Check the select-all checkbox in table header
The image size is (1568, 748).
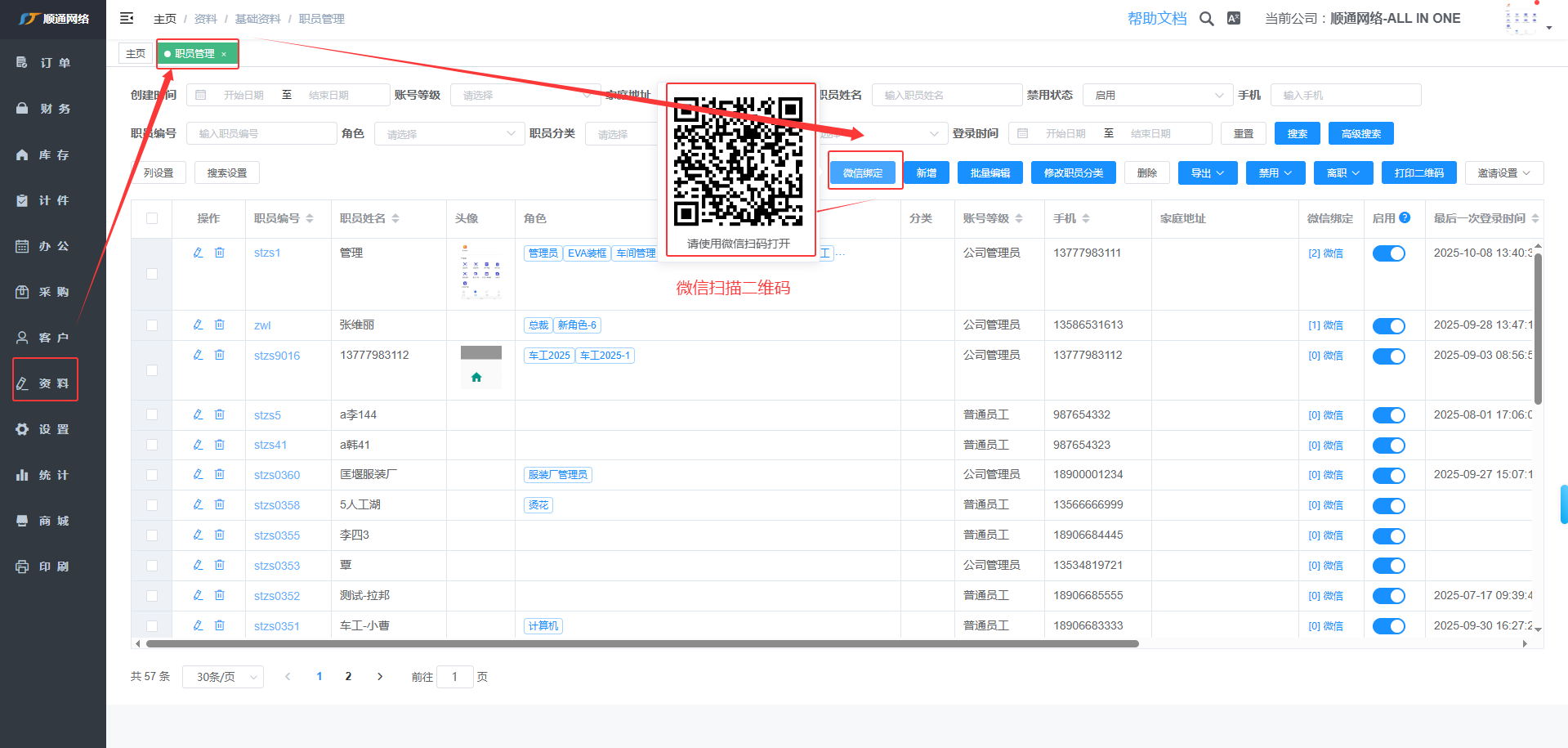(152, 218)
